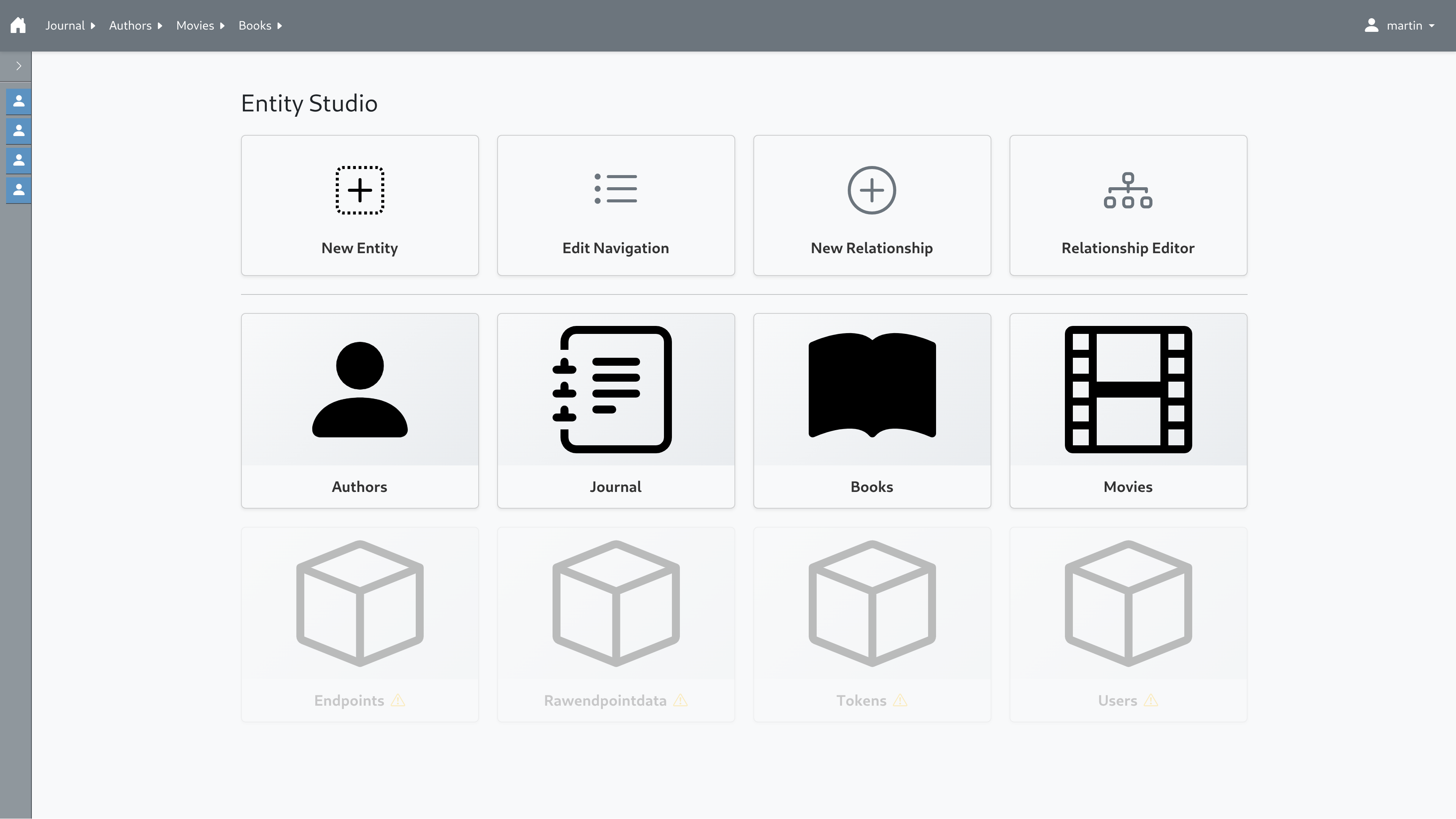Expand the Authors navigation menu
Viewport: 1456px width, 819px height.
[x=136, y=25]
